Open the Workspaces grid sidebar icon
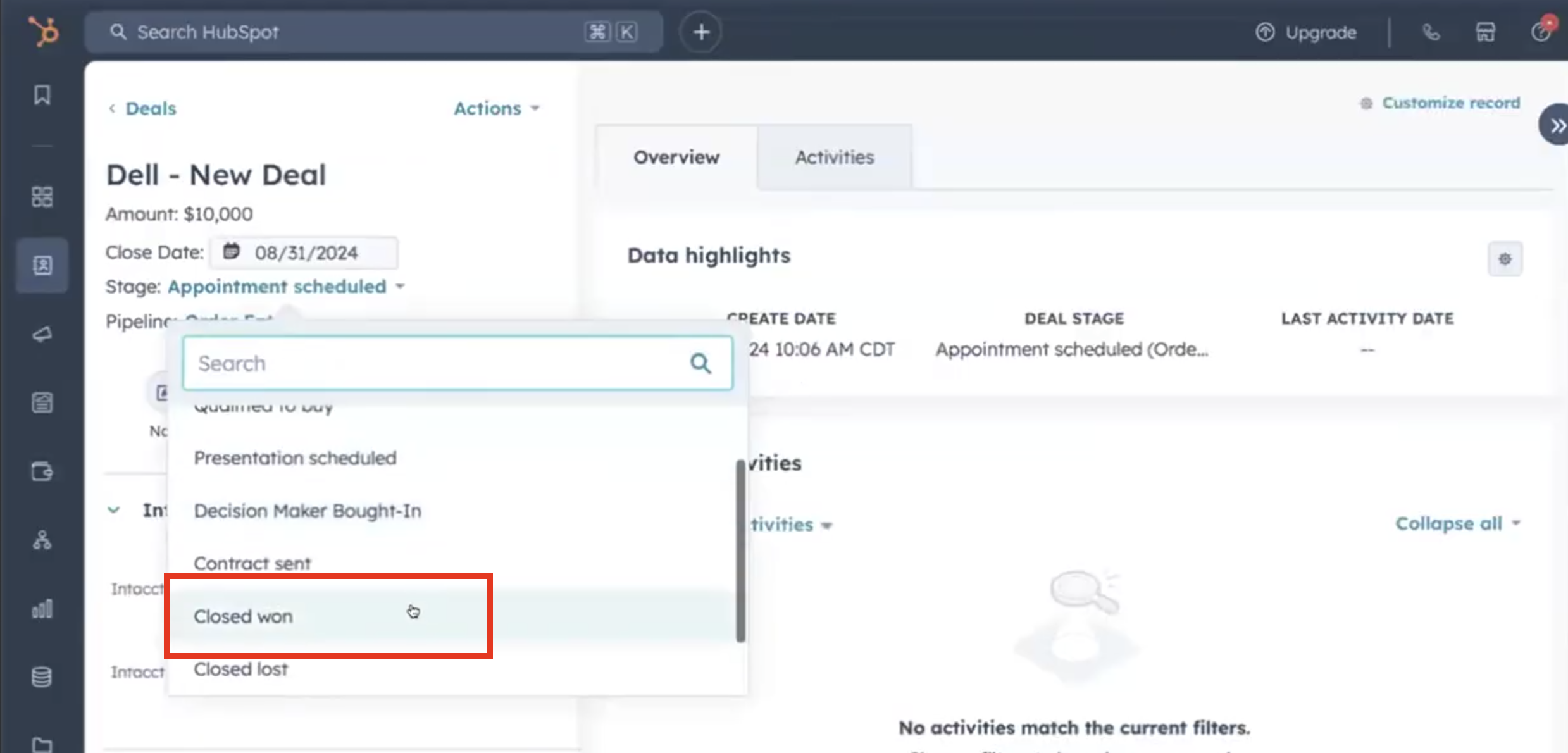1568x753 pixels. [x=42, y=197]
